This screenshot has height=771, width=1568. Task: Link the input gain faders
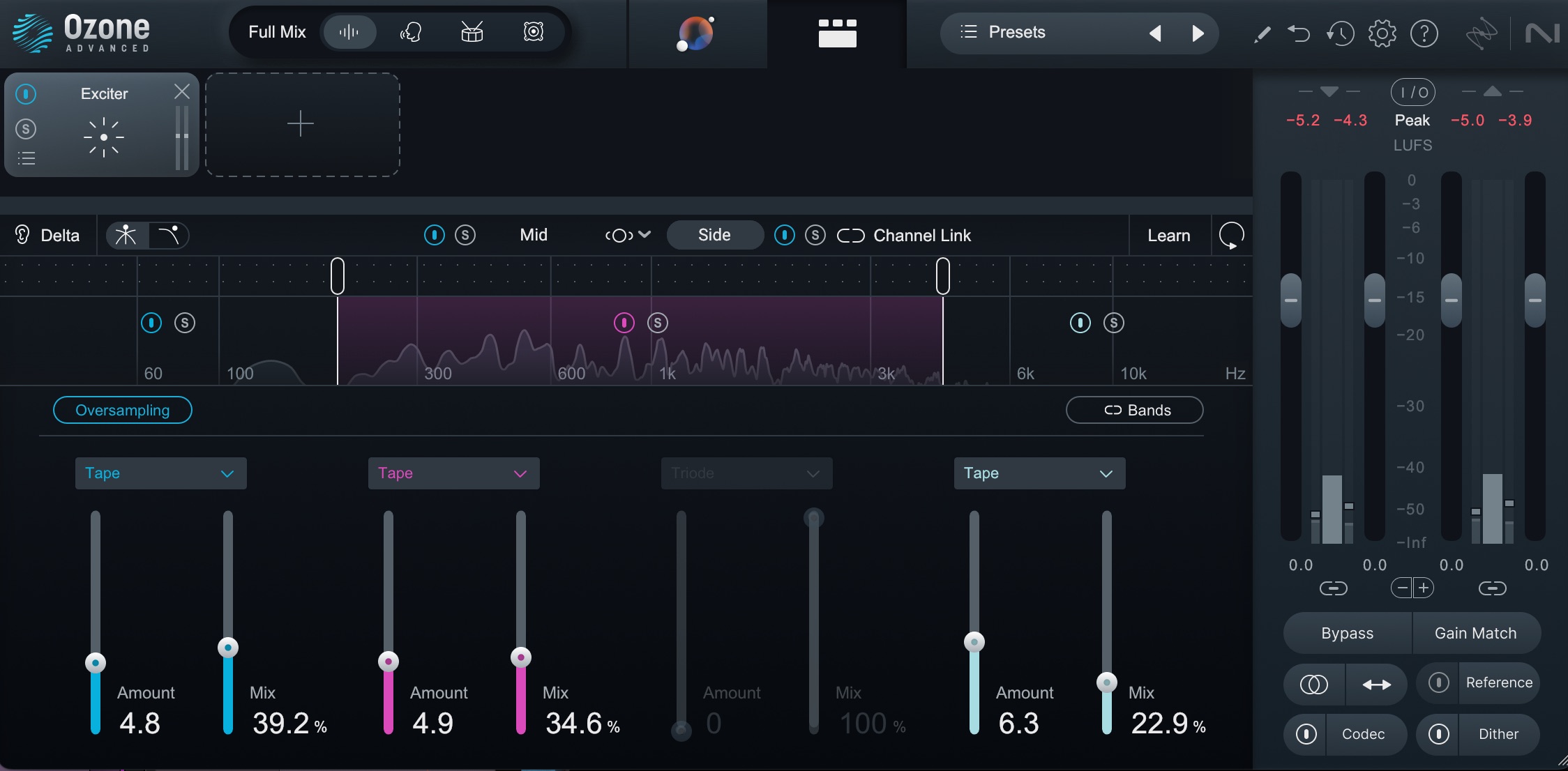pyautogui.click(x=1334, y=588)
